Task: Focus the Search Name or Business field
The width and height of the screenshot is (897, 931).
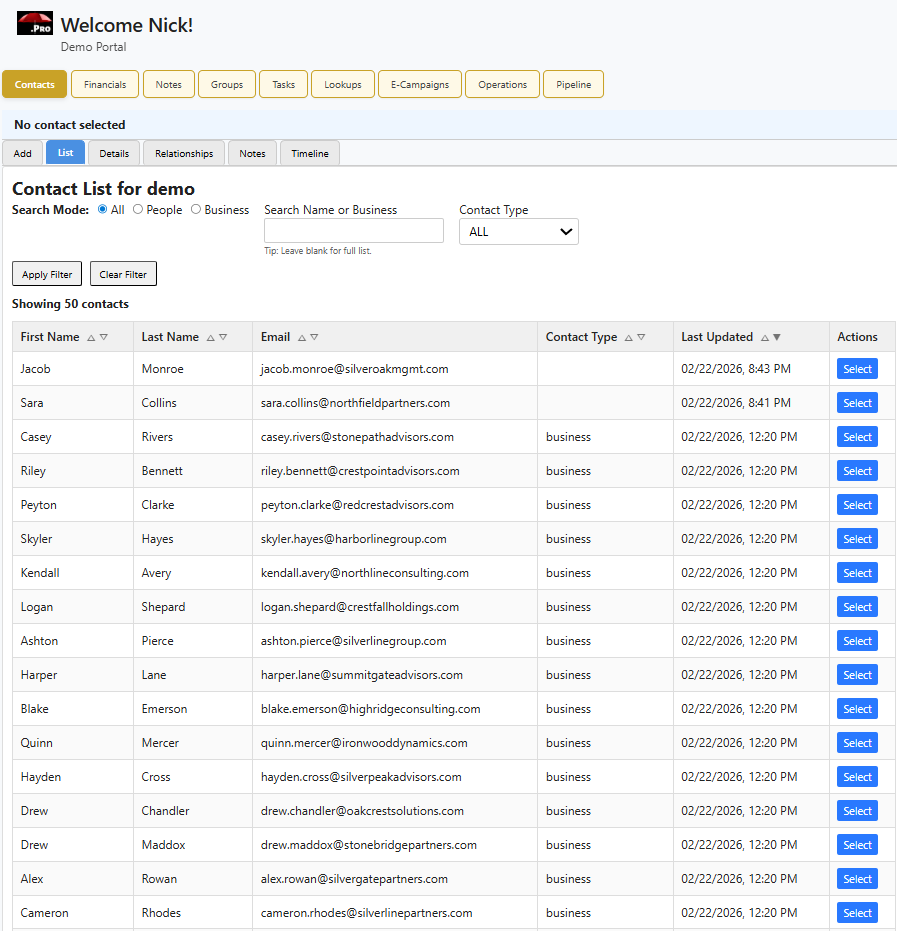Action: coord(354,230)
